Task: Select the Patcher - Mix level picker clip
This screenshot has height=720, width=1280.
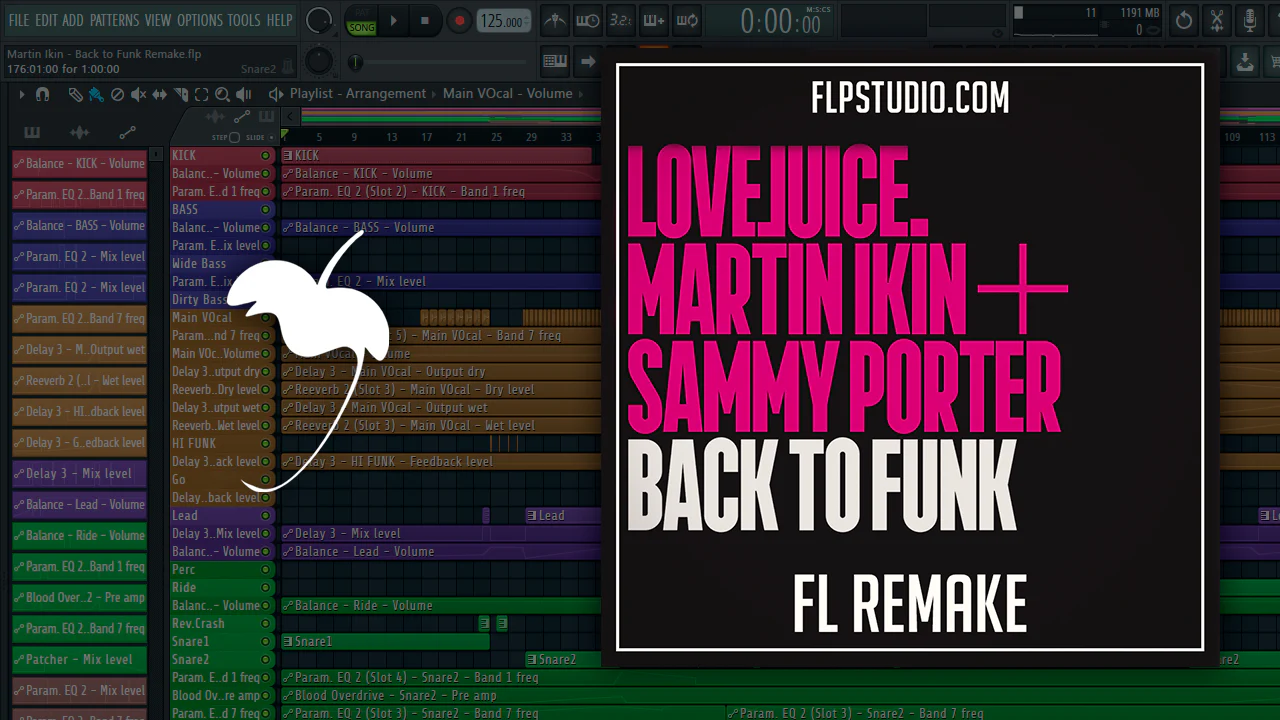Action: point(80,660)
